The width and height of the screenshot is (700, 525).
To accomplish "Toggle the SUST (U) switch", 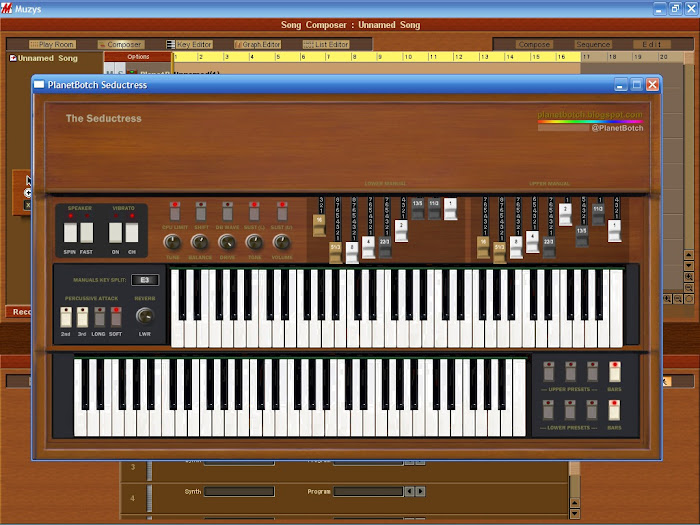I will point(282,211).
